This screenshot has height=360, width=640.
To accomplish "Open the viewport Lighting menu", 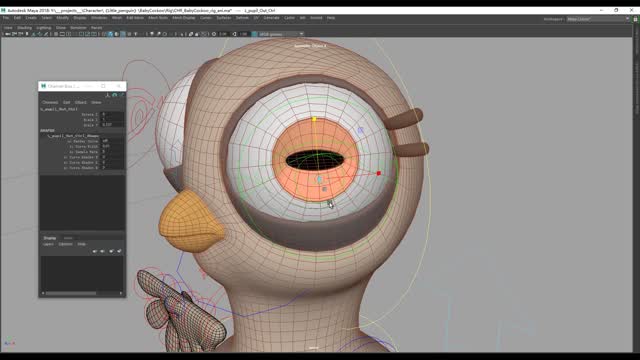I will pyautogui.click(x=44, y=28).
